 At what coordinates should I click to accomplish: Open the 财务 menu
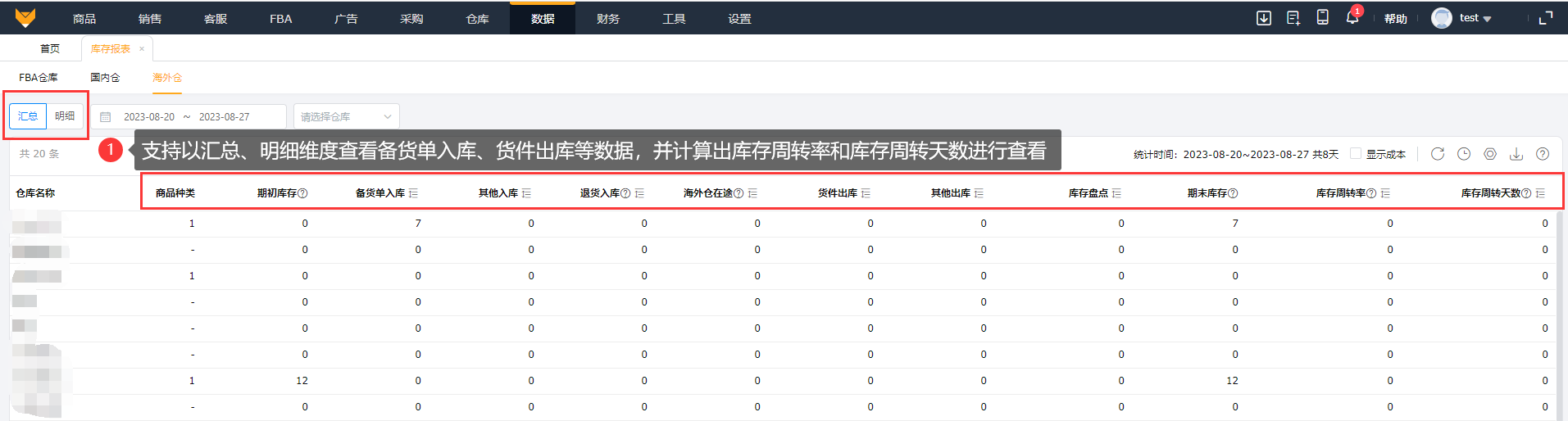[608, 18]
